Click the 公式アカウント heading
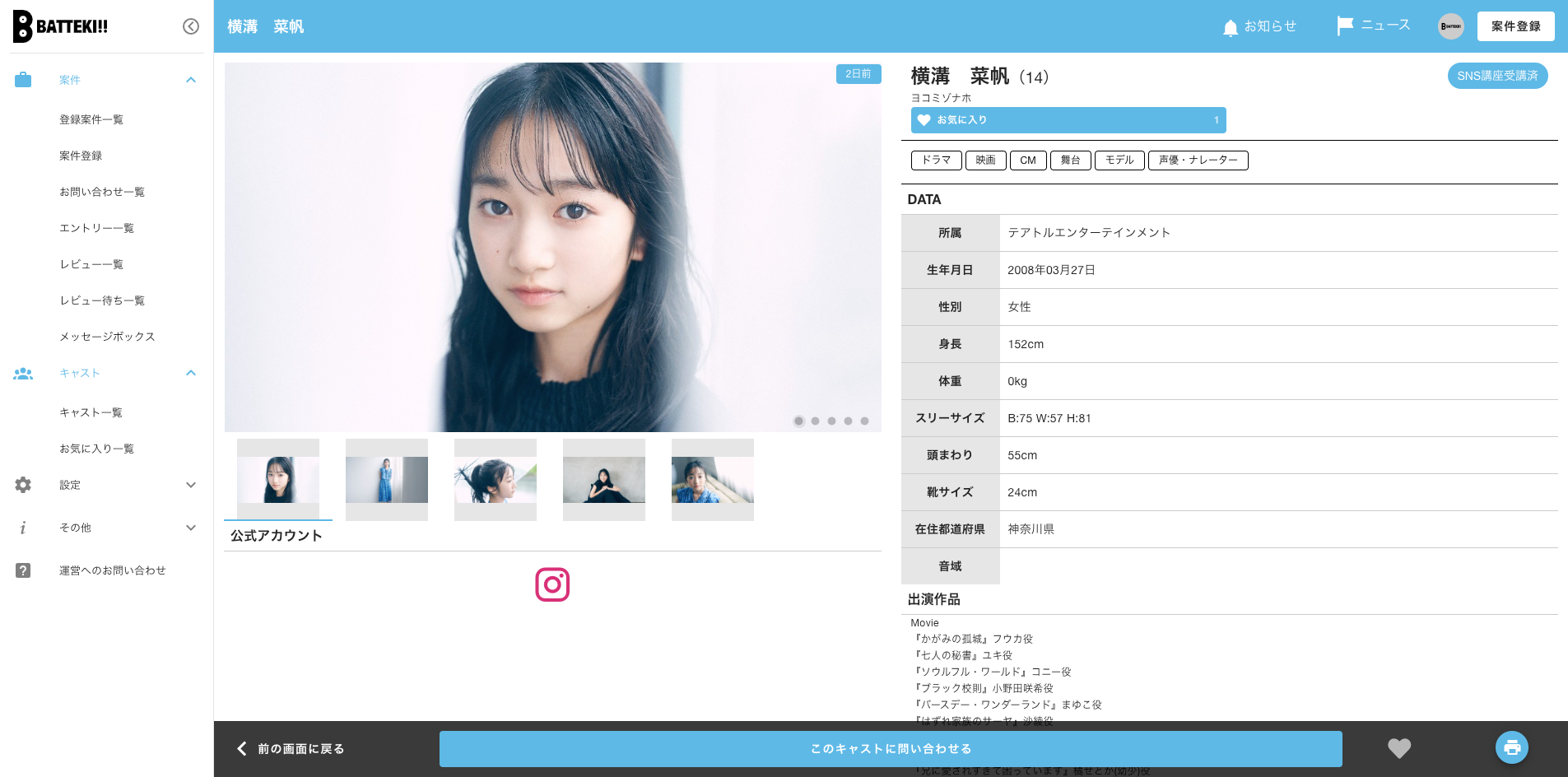1568x777 pixels. [277, 536]
